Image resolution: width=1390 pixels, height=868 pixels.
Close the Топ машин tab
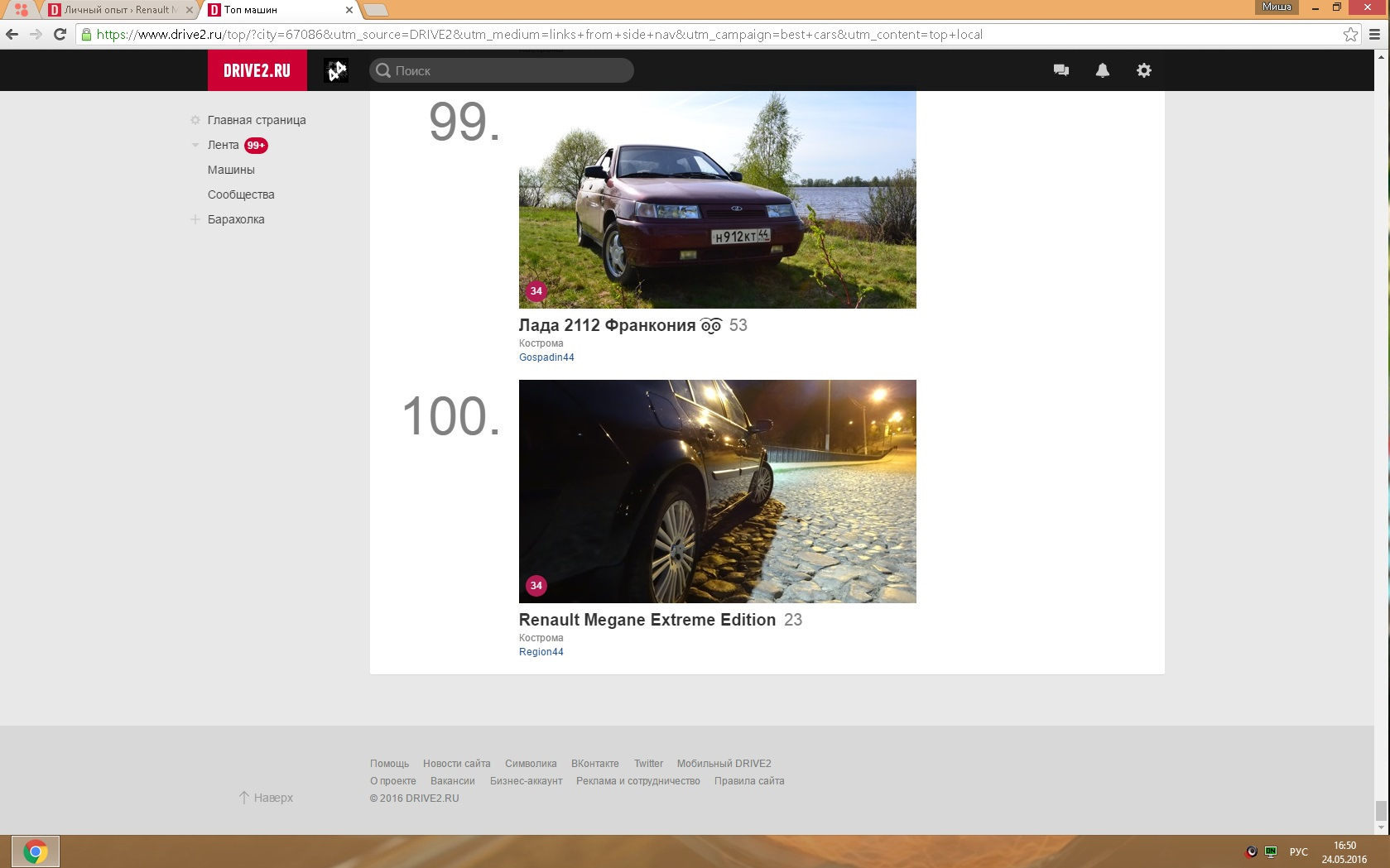(349, 10)
